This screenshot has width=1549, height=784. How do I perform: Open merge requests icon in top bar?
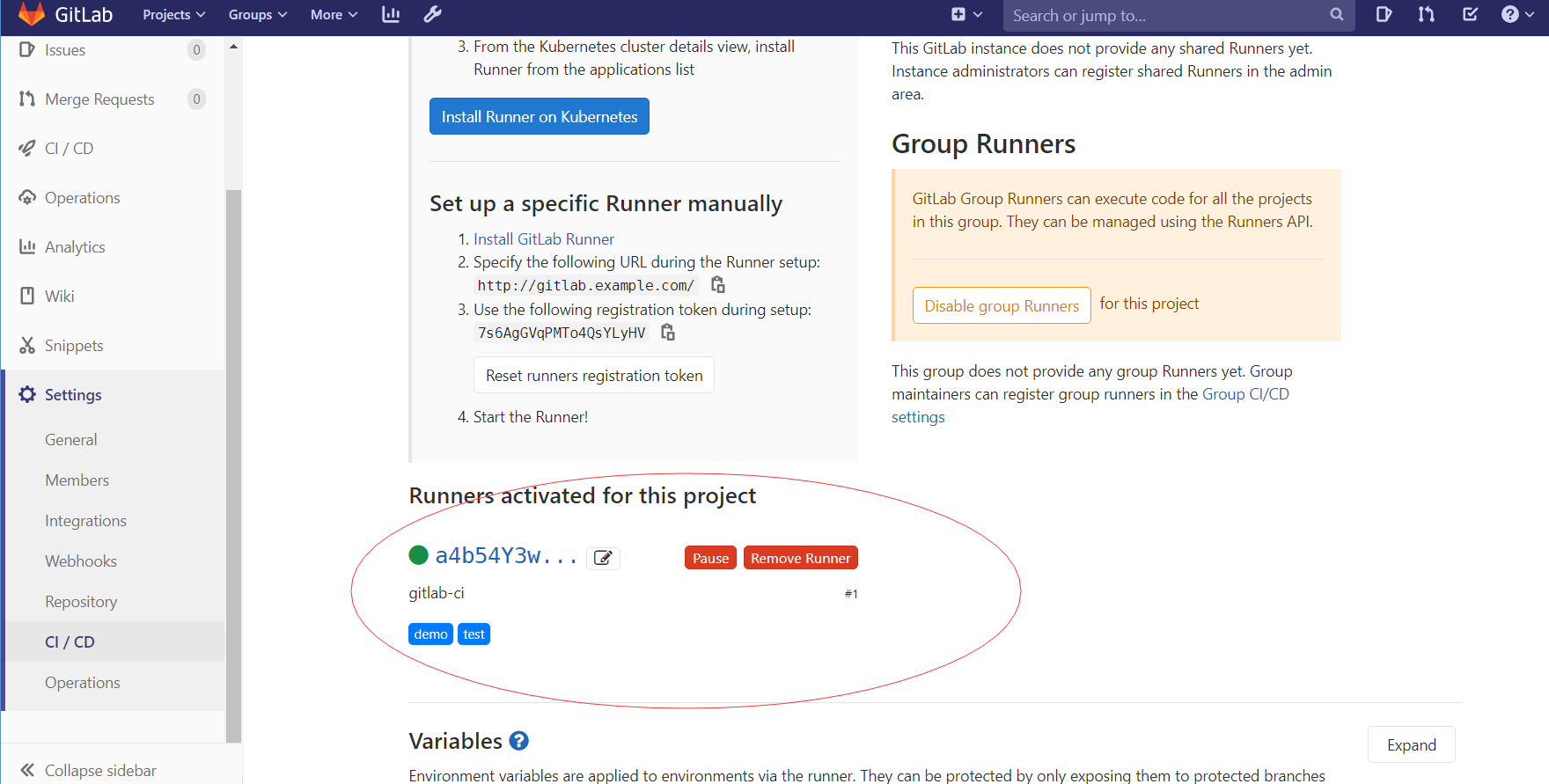tap(1426, 14)
